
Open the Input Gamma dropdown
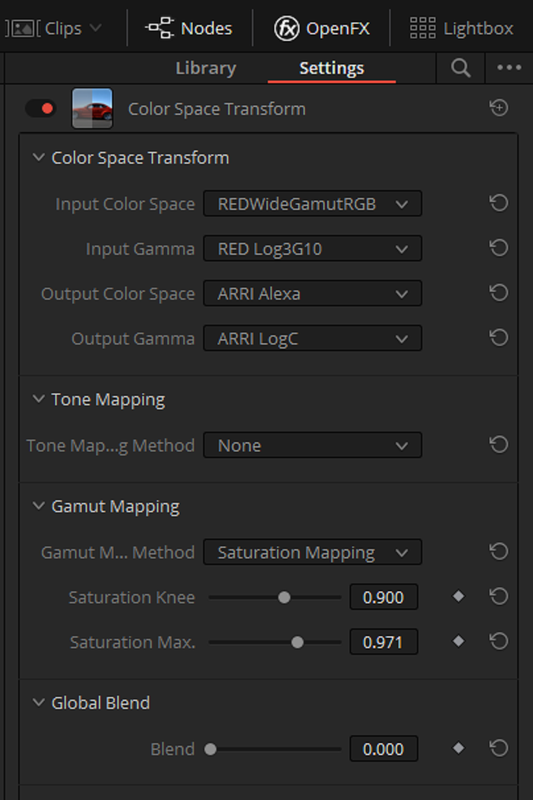pyautogui.click(x=312, y=248)
